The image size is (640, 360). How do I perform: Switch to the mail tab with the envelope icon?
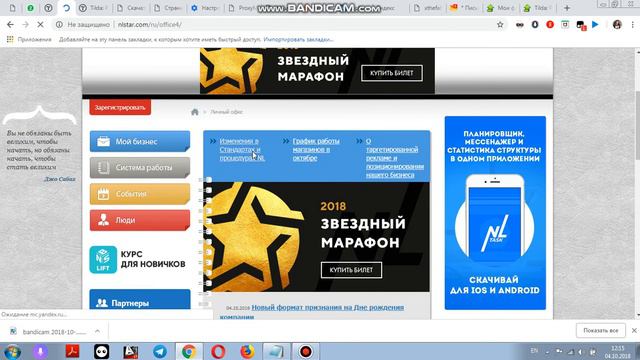tap(464, 8)
